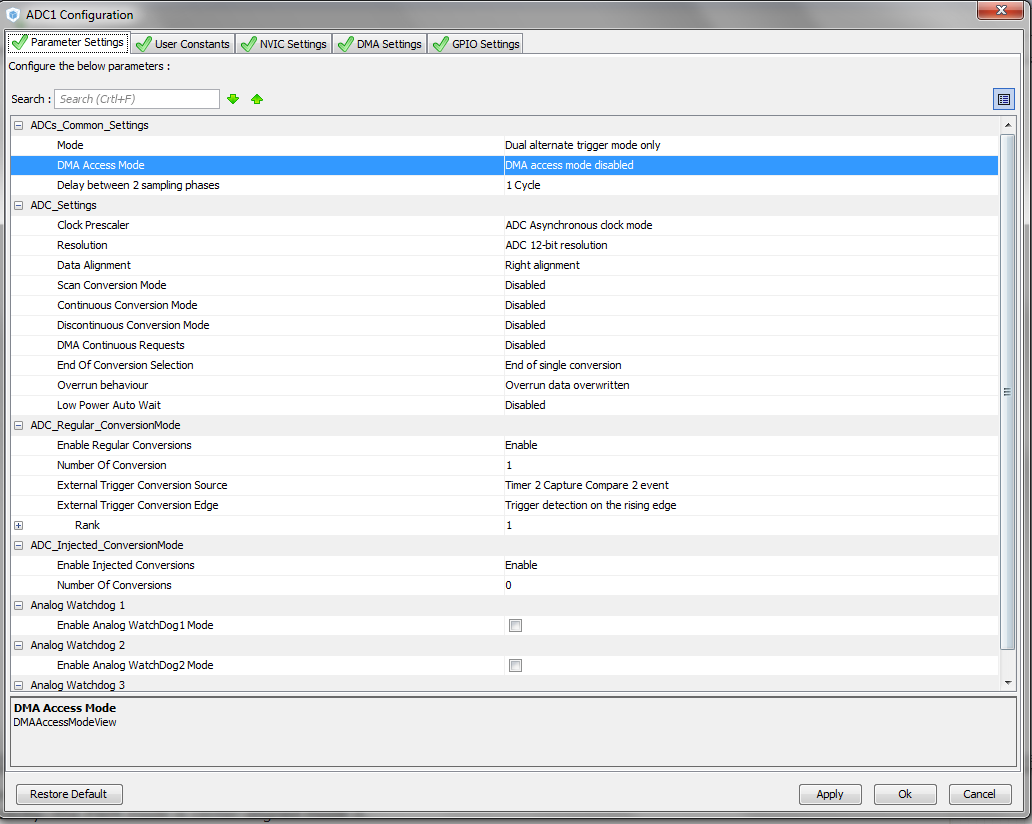The height and width of the screenshot is (824, 1032).
Task: Expand the Rank tree node
Action: pos(18,525)
